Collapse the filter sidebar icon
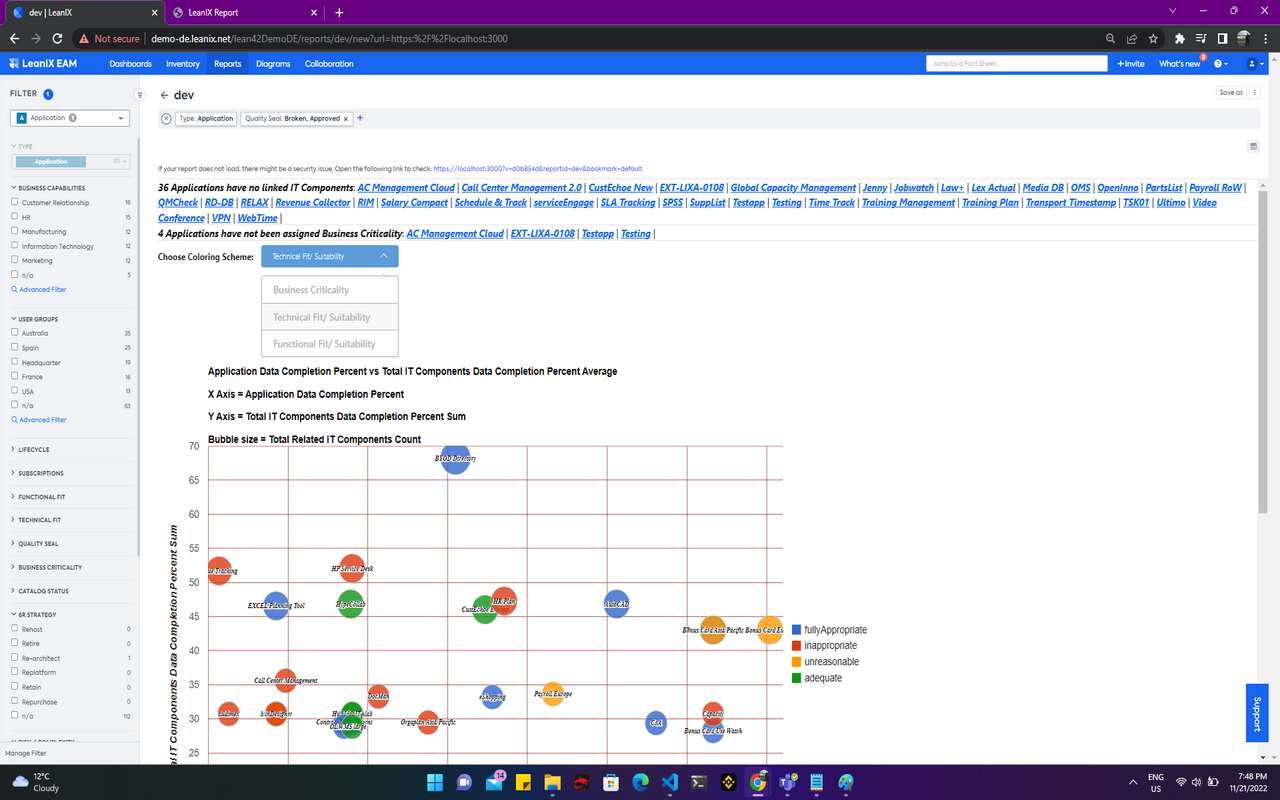 [x=140, y=95]
